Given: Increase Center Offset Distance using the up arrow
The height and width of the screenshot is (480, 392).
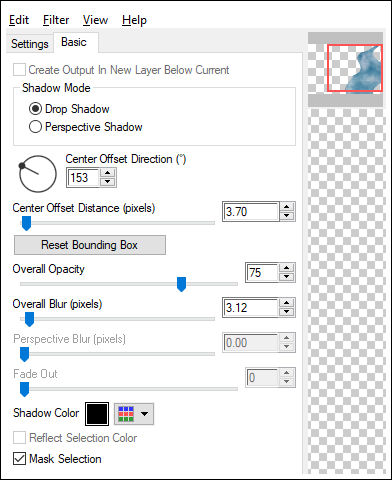Looking at the screenshot, I should pos(287,207).
